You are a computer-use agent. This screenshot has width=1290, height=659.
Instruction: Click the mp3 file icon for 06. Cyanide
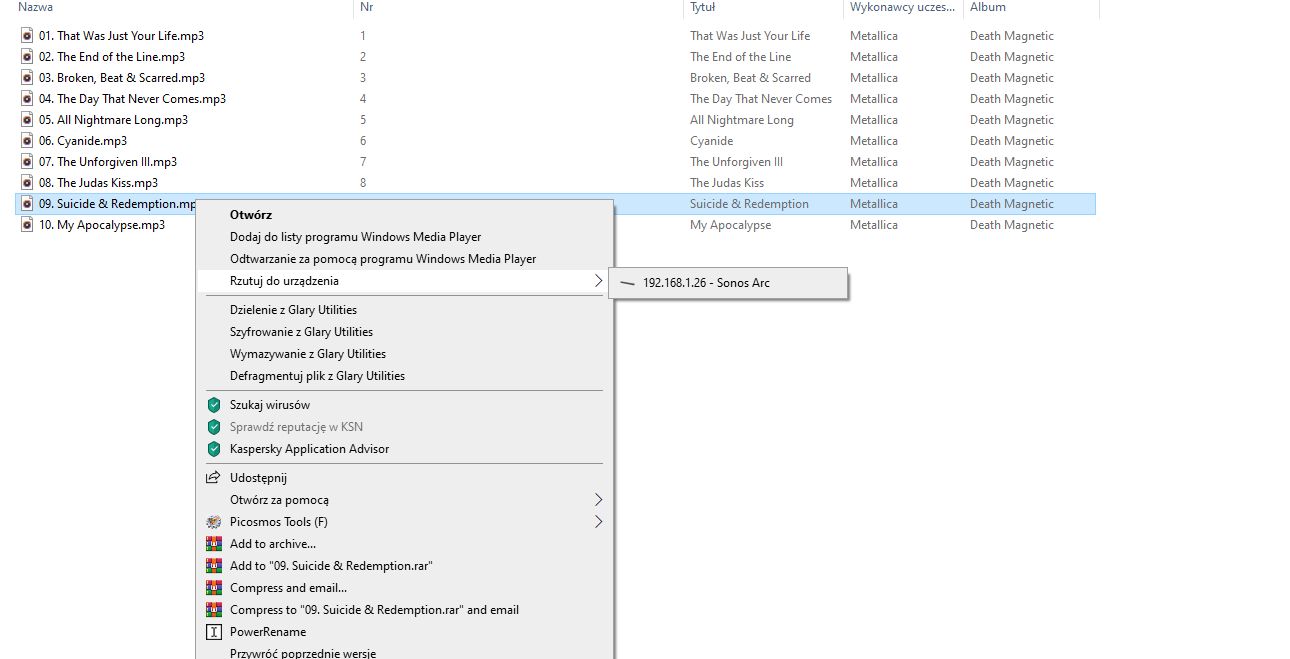(x=28, y=141)
